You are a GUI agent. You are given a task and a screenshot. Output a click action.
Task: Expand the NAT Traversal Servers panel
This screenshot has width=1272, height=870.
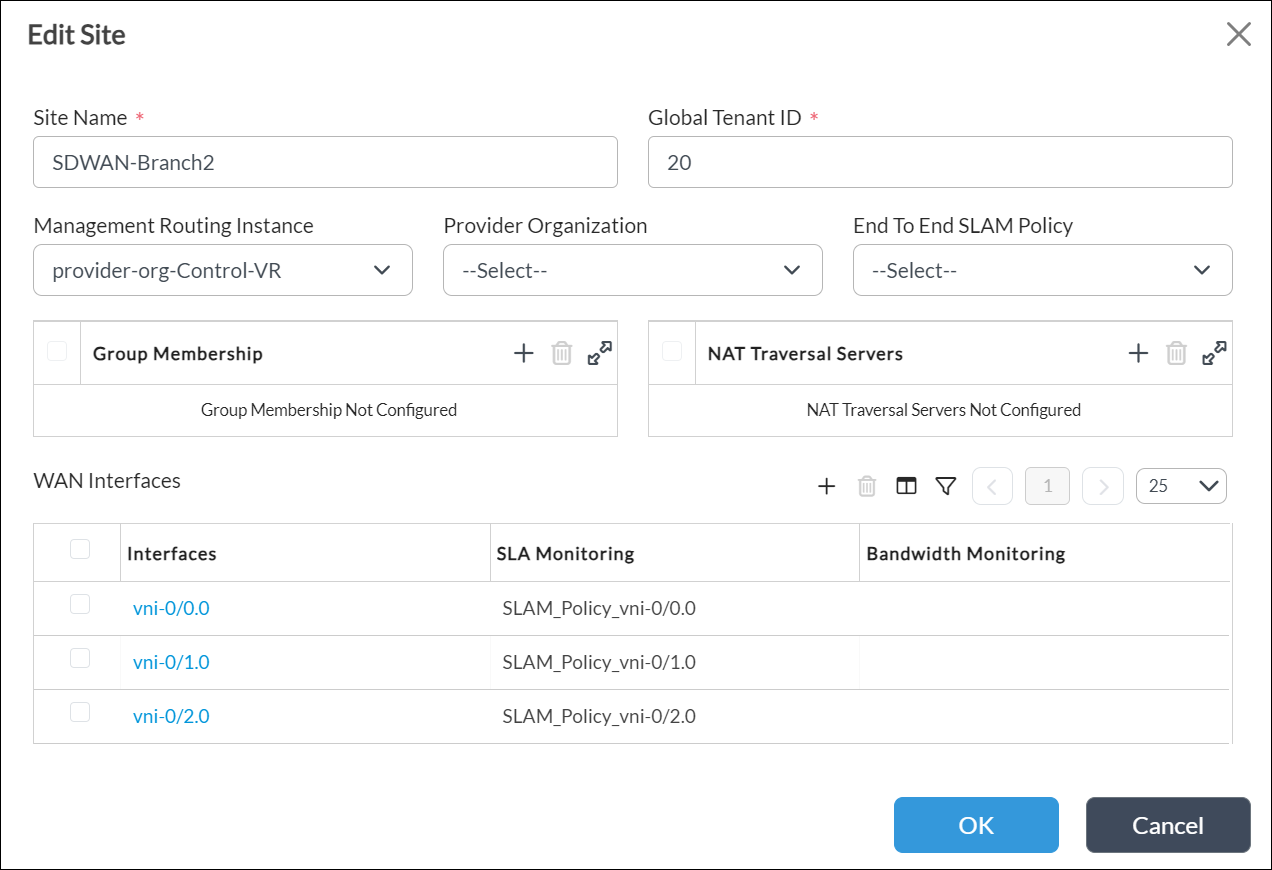click(1213, 352)
